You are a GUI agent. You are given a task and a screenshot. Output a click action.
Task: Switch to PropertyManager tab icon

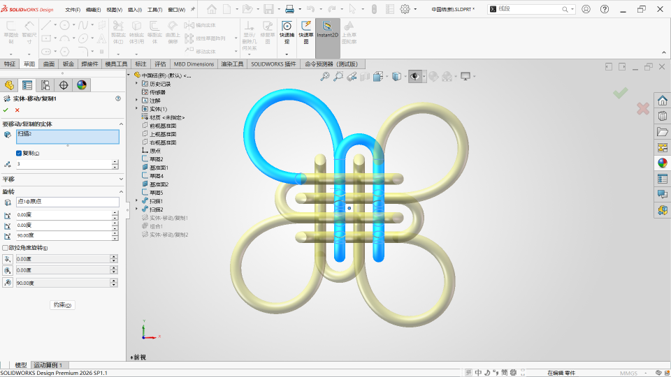(27, 85)
